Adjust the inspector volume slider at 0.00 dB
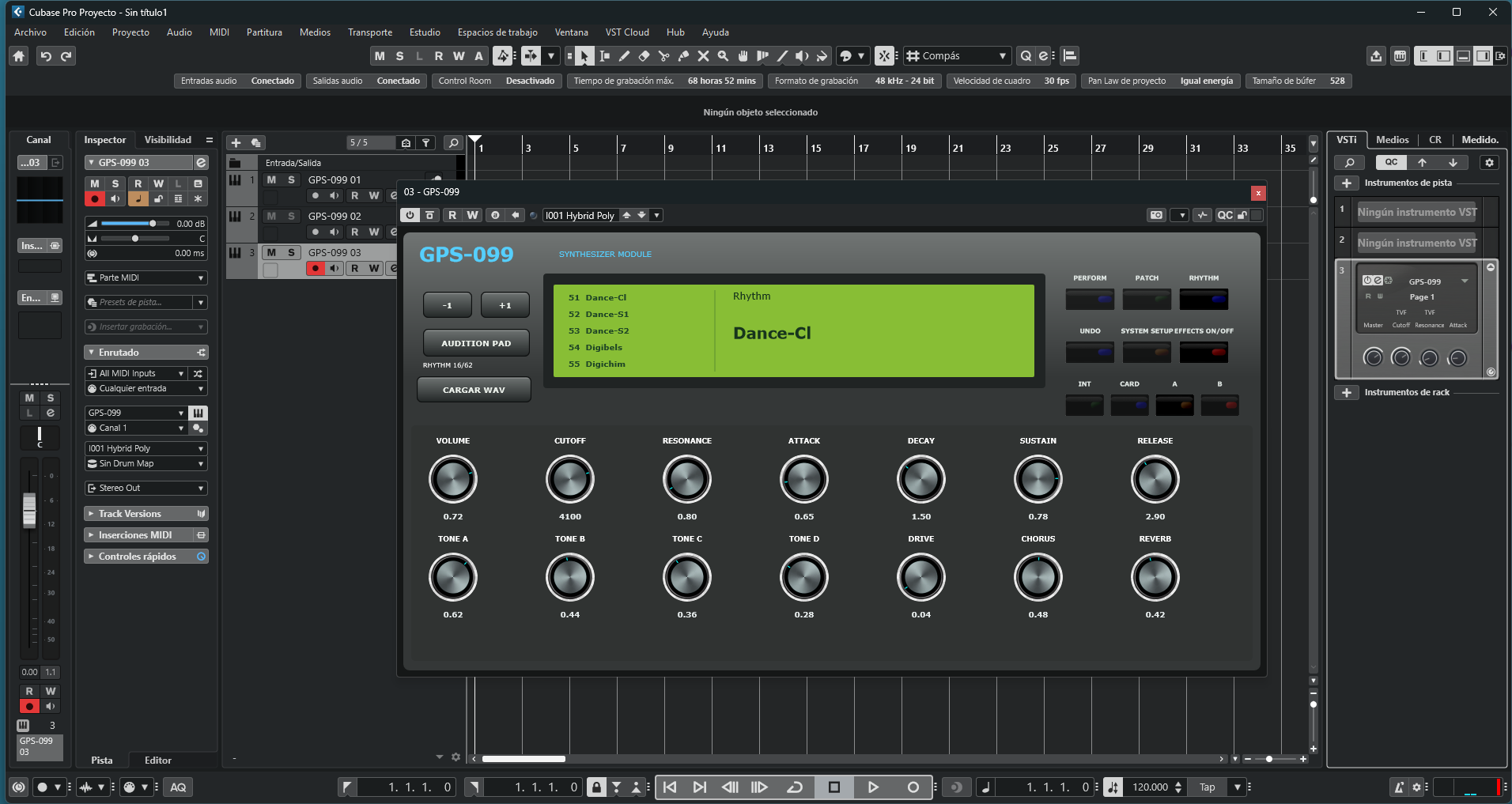The height and width of the screenshot is (804, 1512). [134, 224]
